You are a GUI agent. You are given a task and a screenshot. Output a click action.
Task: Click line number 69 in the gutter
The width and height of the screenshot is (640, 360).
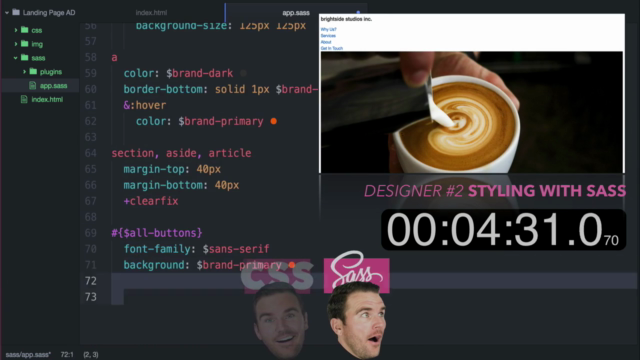[91, 233]
